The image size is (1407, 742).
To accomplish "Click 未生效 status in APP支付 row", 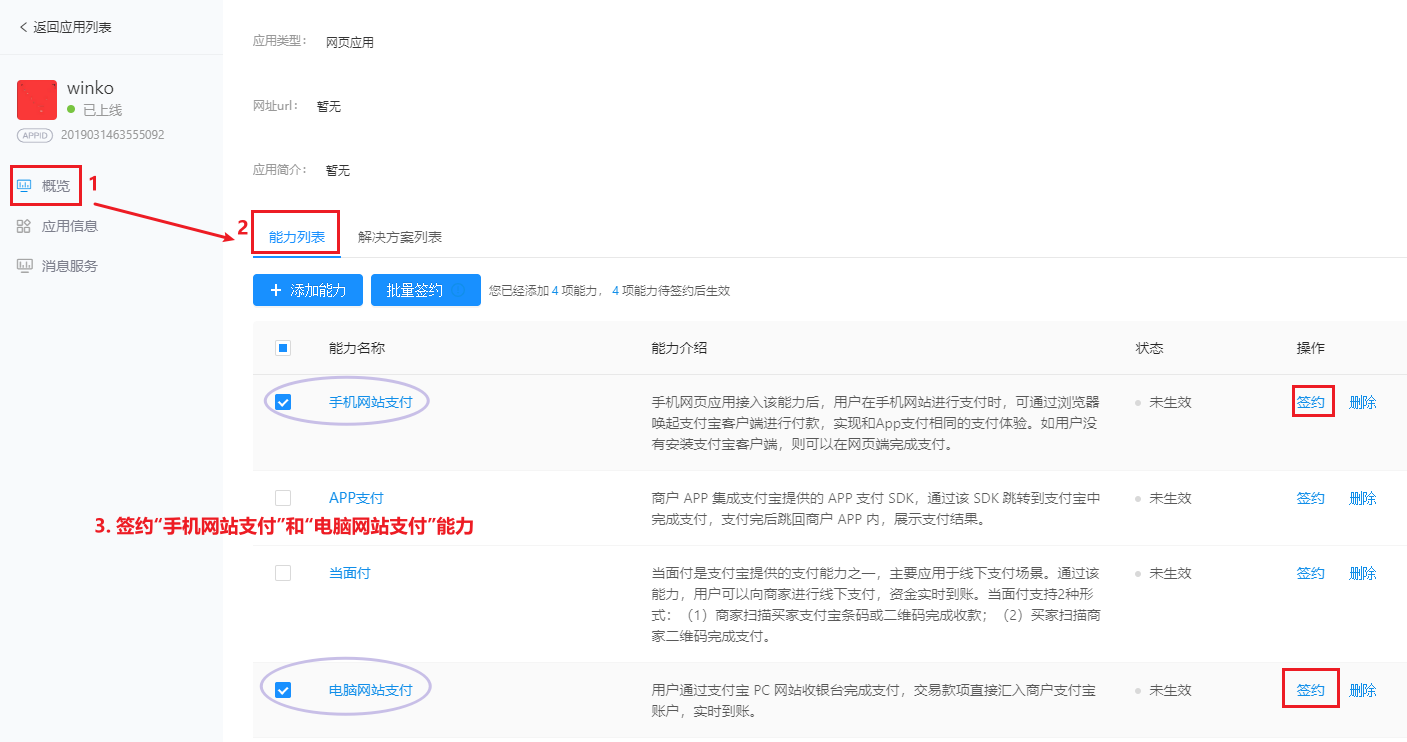I will (x=1170, y=498).
